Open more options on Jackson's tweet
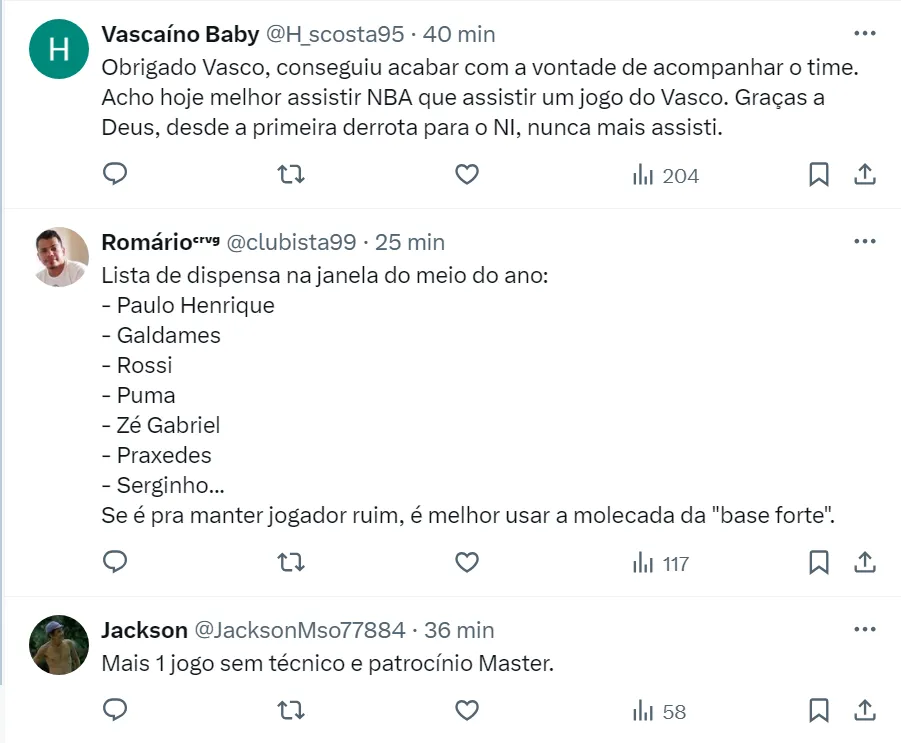This screenshot has height=743, width=901. (x=864, y=629)
